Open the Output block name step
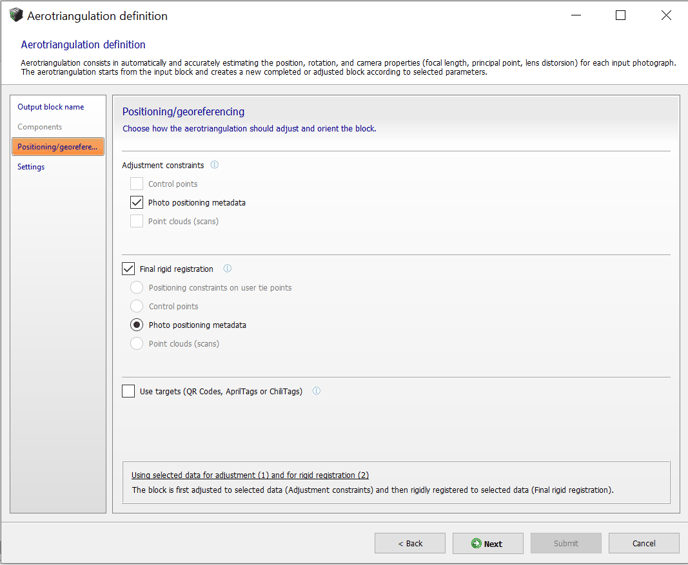688x565 pixels. [x=50, y=107]
